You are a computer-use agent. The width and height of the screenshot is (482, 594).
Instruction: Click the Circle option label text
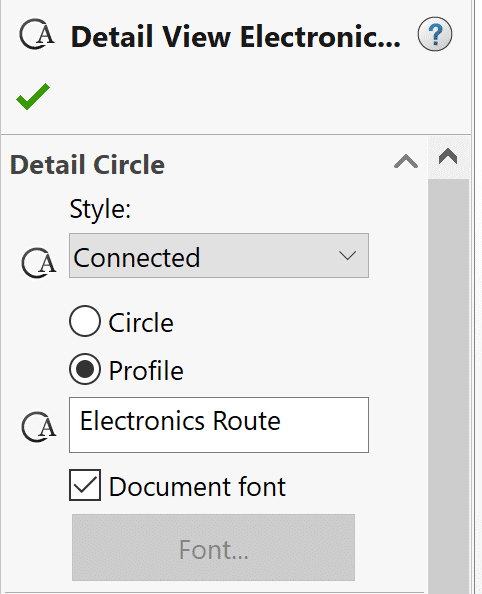[x=141, y=323]
